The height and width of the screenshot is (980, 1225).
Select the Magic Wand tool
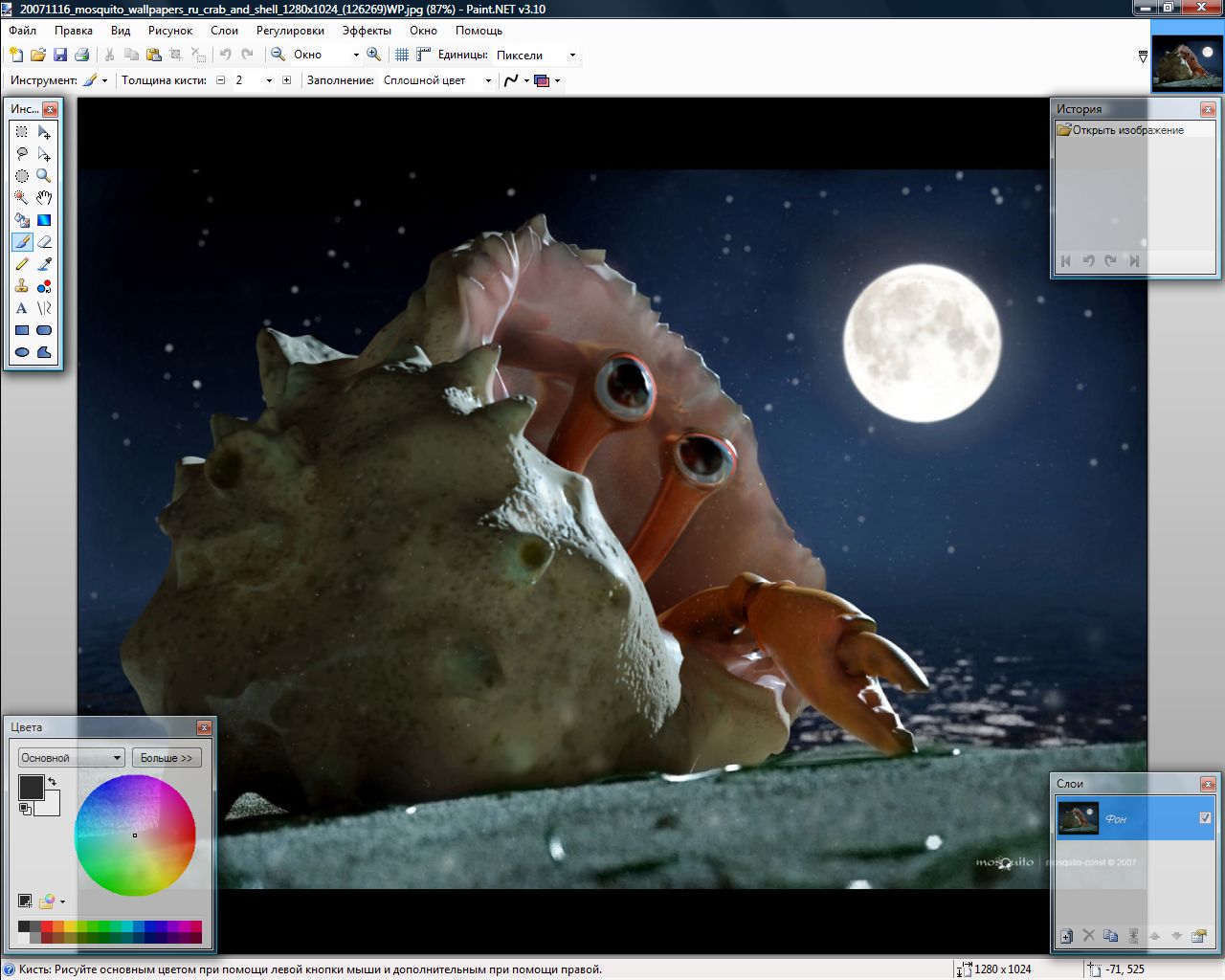22,198
